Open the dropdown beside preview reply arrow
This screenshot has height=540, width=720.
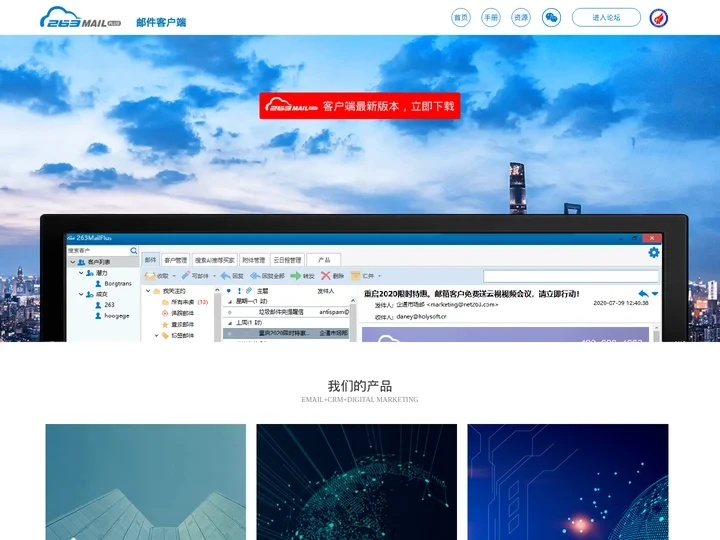coord(655,293)
